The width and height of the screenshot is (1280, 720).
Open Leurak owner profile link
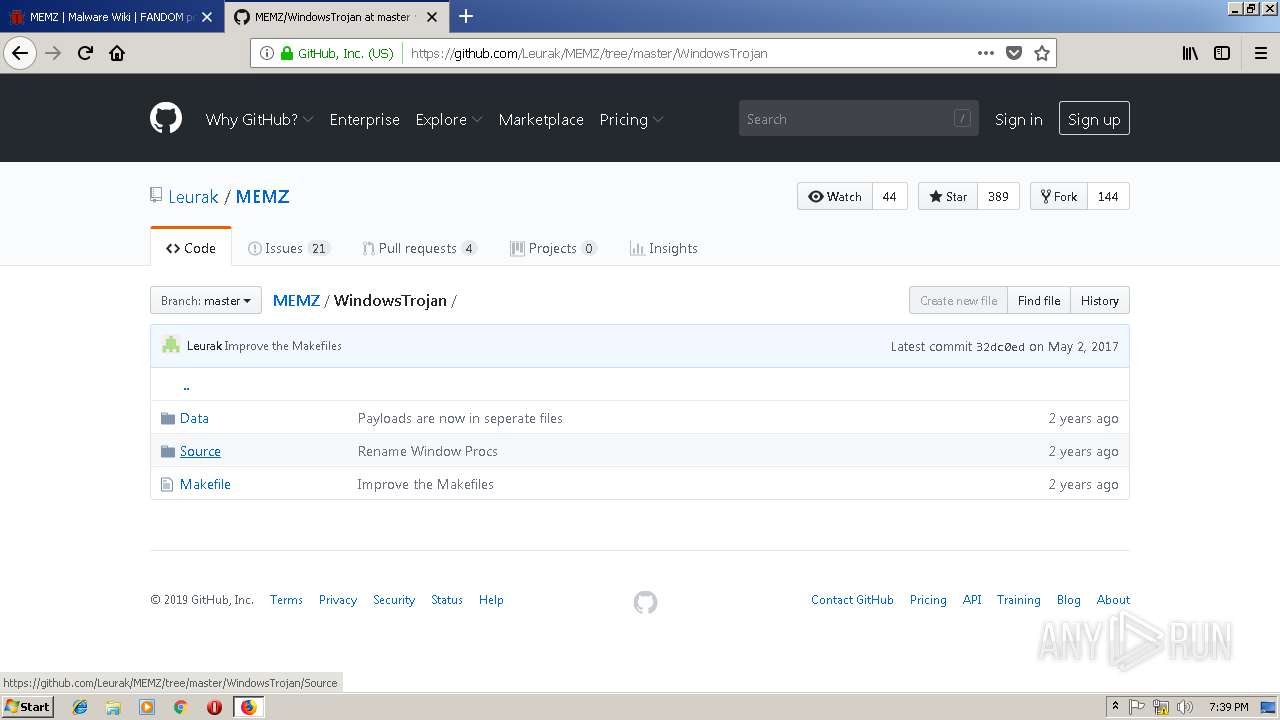pos(193,196)
